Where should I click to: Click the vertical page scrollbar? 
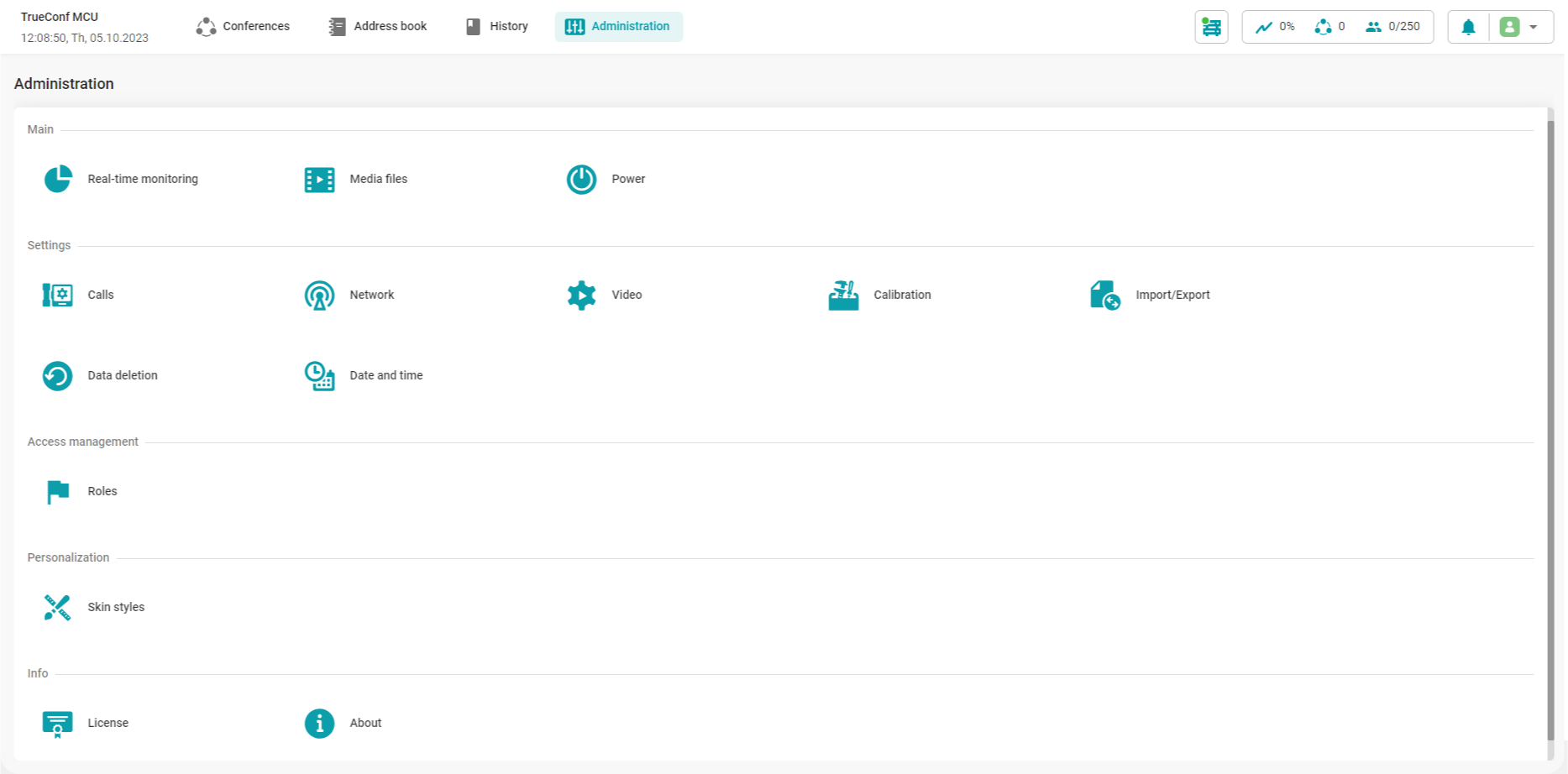click(1550, 428)
